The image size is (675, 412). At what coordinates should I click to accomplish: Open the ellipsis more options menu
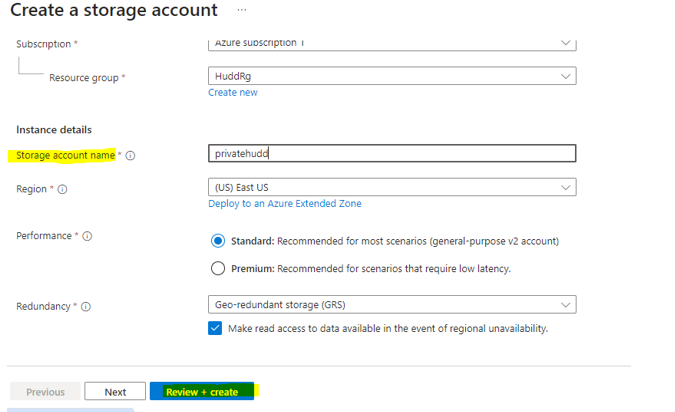[x=242, y=10]
